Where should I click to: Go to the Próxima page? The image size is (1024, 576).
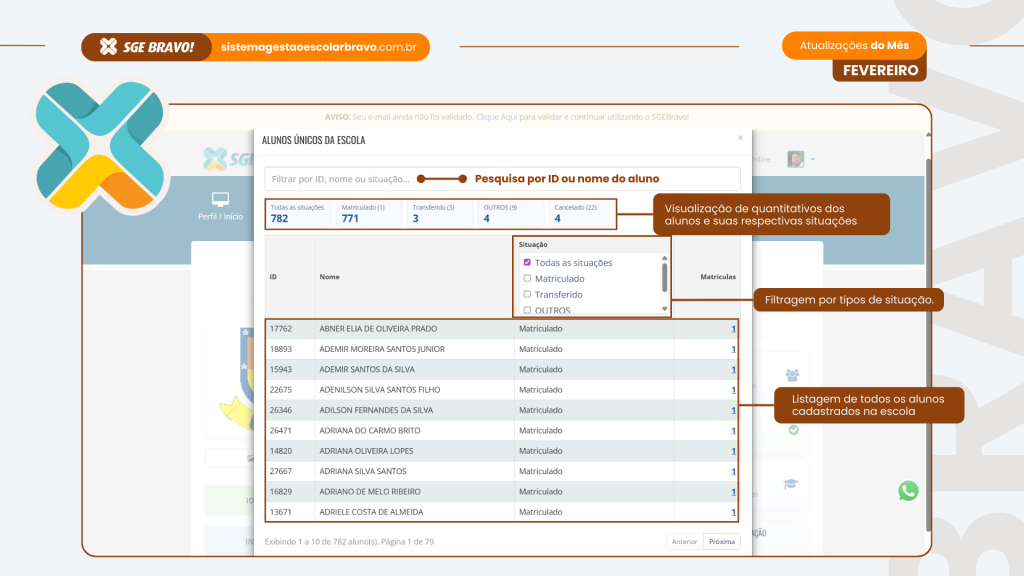pyautogui.click(x=722, y=541)
